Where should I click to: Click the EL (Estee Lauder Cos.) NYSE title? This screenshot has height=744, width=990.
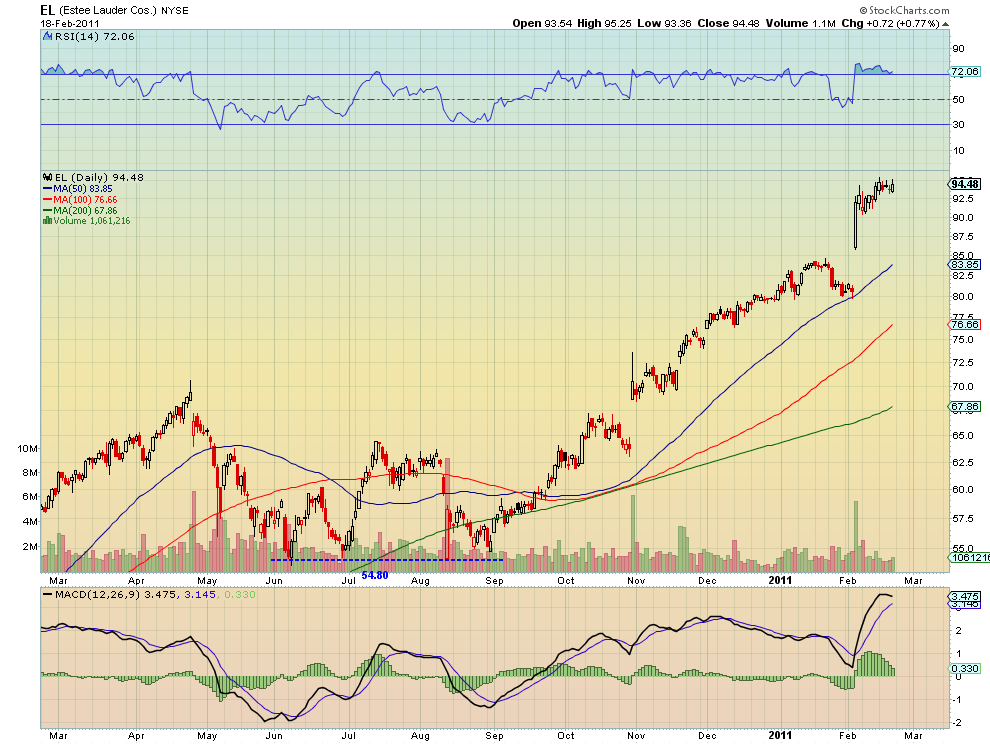114,10
